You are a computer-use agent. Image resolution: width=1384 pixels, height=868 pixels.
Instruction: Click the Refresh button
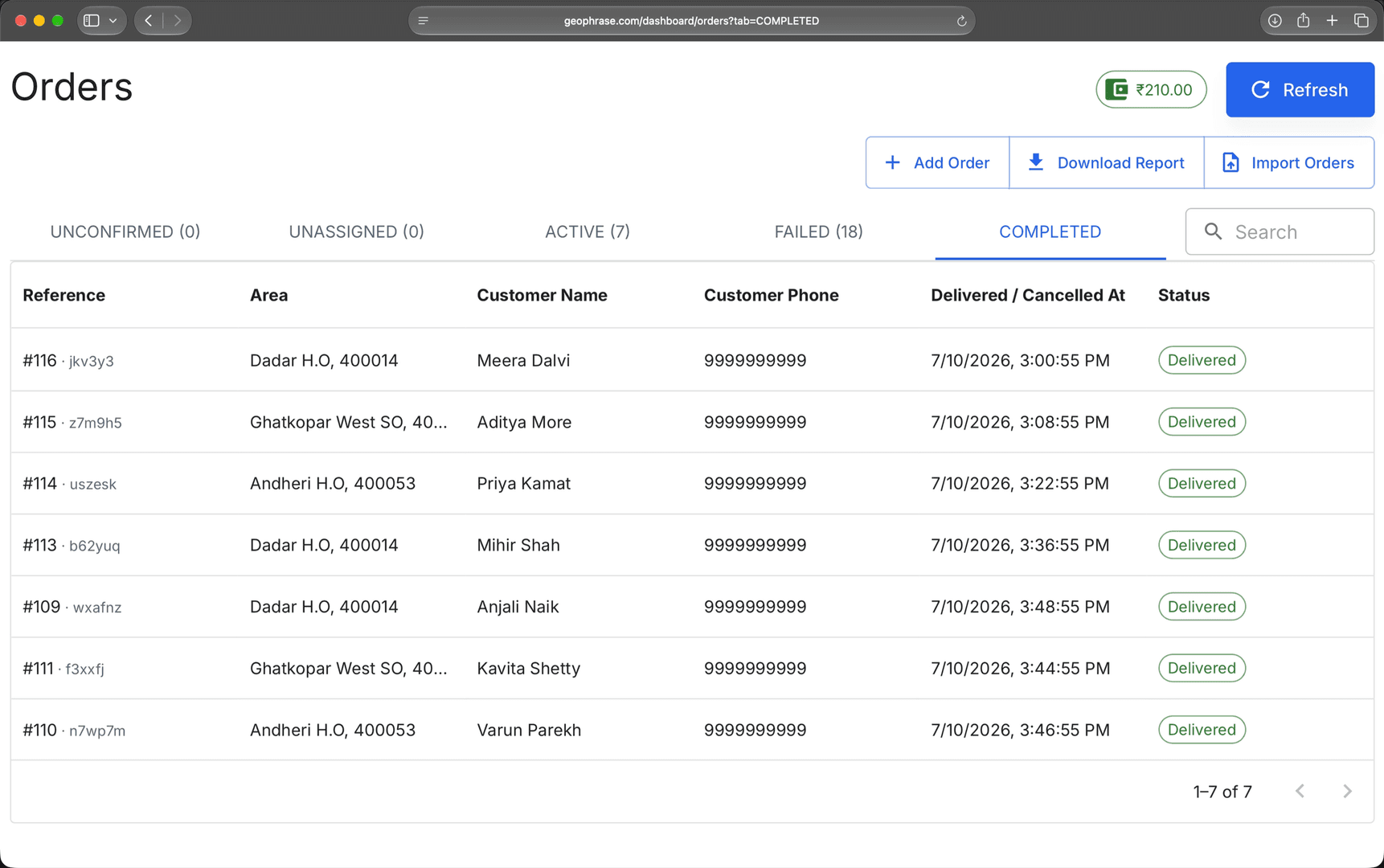click(1300, 89)
